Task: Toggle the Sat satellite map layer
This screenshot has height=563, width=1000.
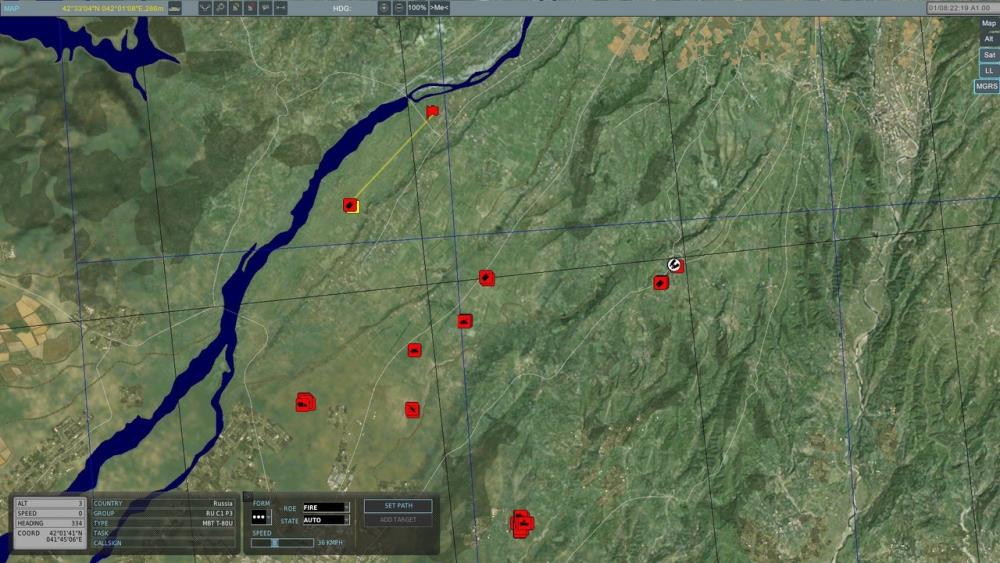Action: point(988,55)
